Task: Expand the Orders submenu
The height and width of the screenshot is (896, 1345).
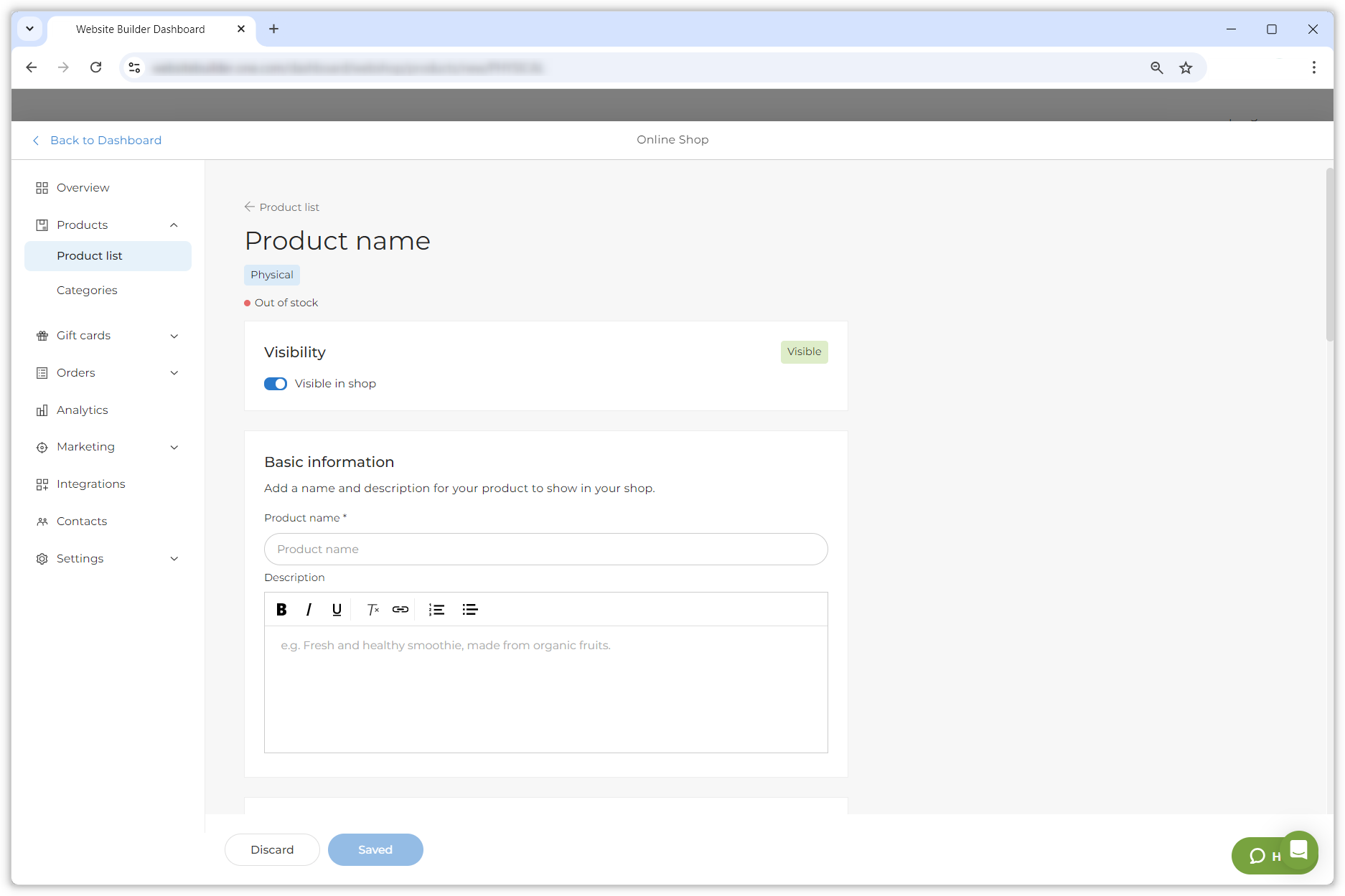Action: (174, 373)
